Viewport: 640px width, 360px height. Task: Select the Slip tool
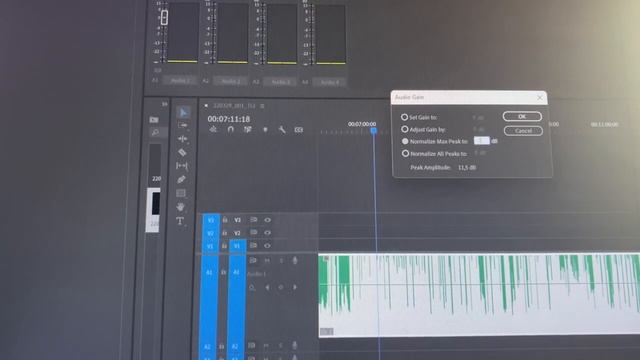click(x=182, y=166)
